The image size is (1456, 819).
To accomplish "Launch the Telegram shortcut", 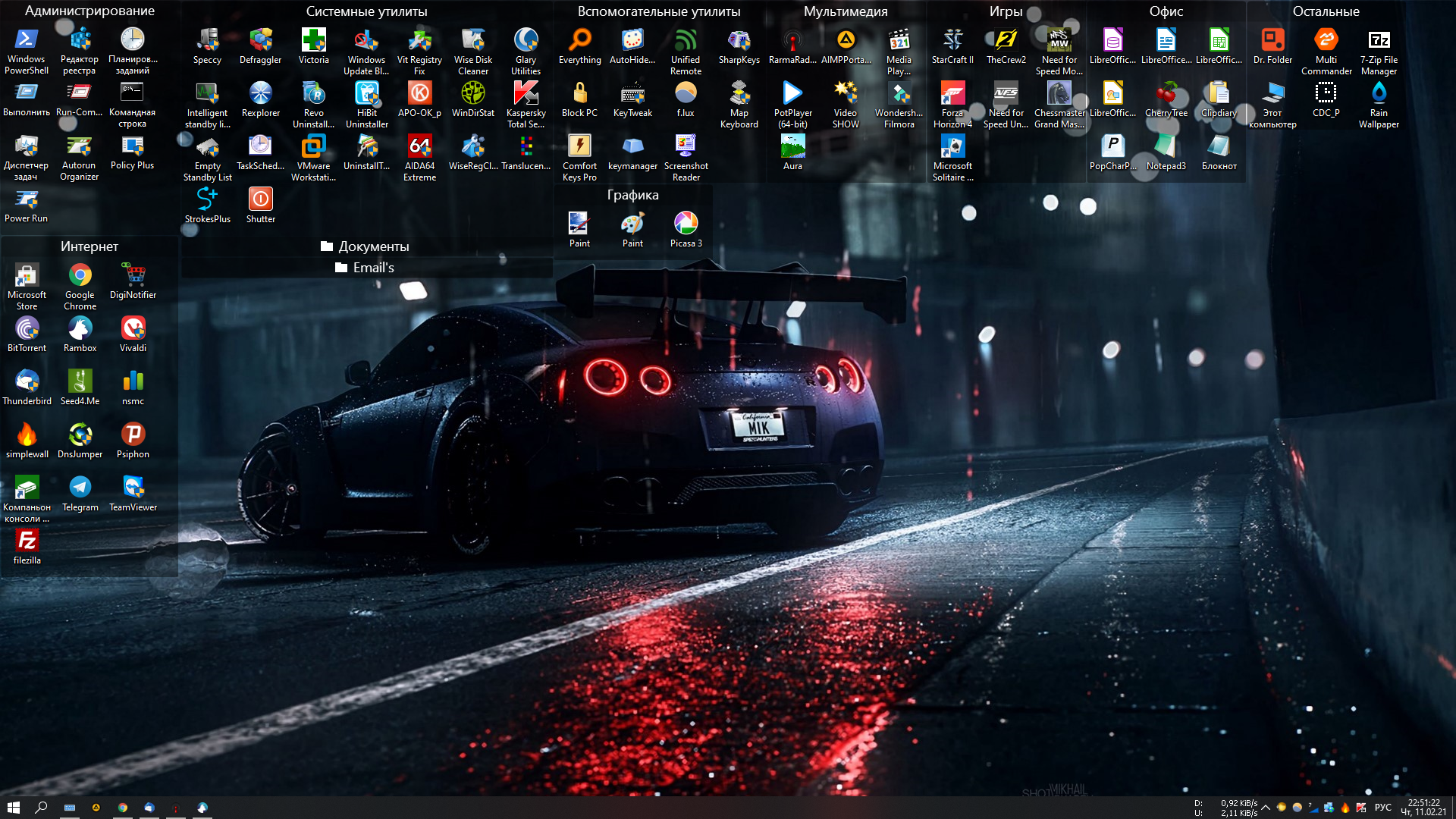I will point(80,494).
